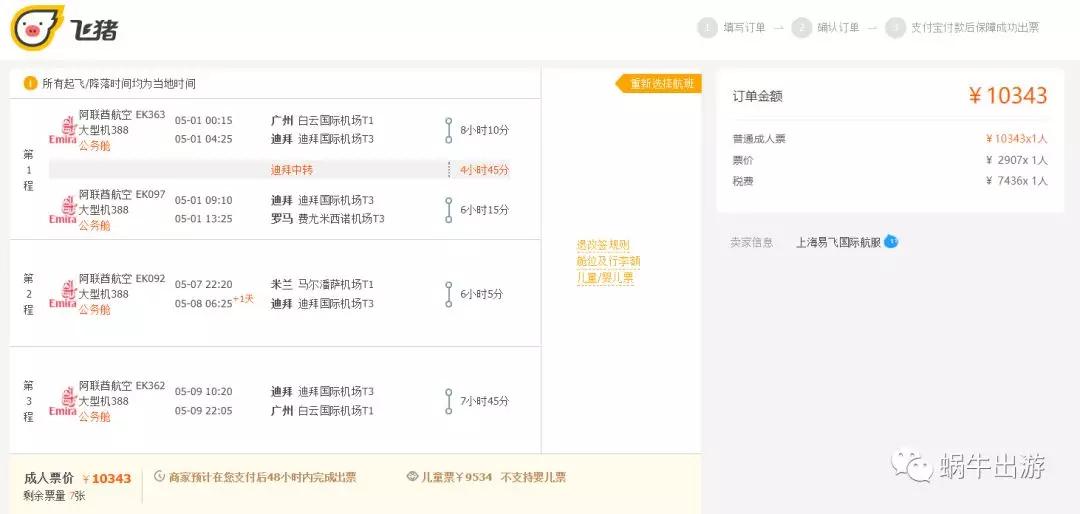Click arrival time 05-01 13:25

pos(203,219)
